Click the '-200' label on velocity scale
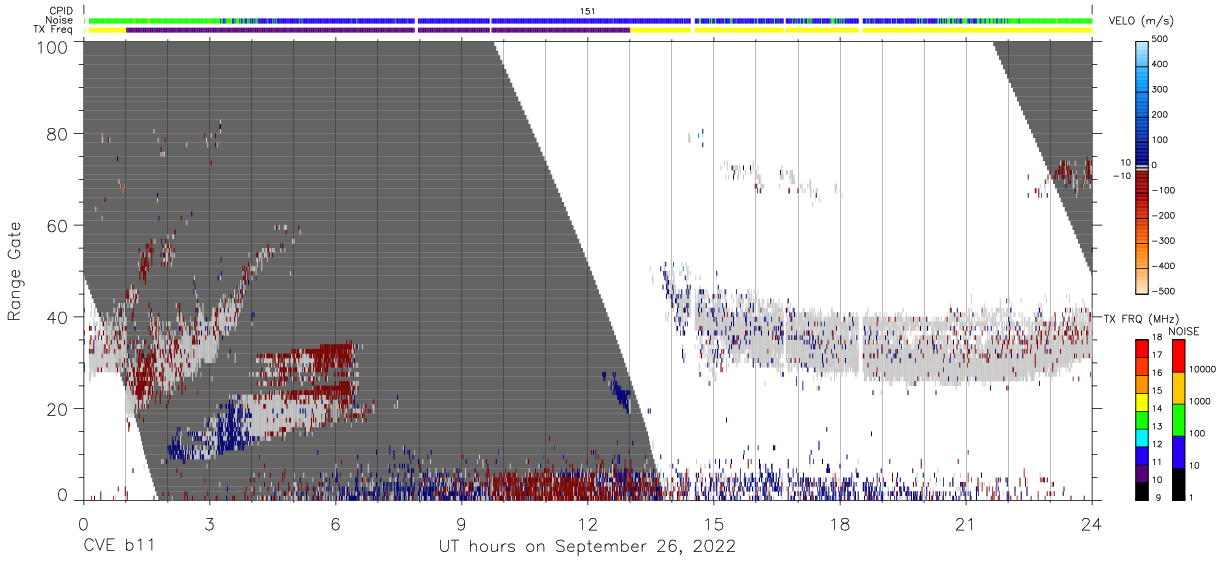1228x567 pixels. click(1164, 215)
